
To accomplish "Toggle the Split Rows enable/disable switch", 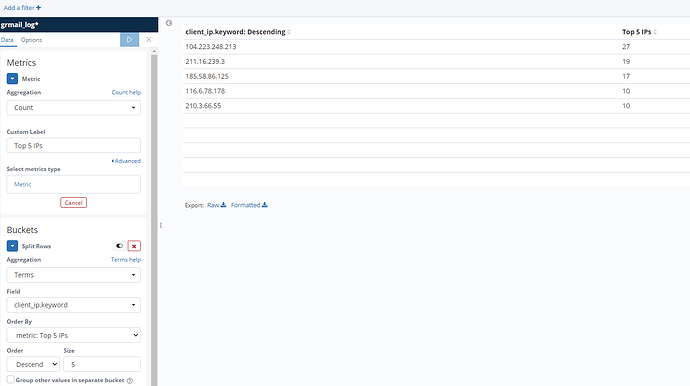I will (119, 246).
